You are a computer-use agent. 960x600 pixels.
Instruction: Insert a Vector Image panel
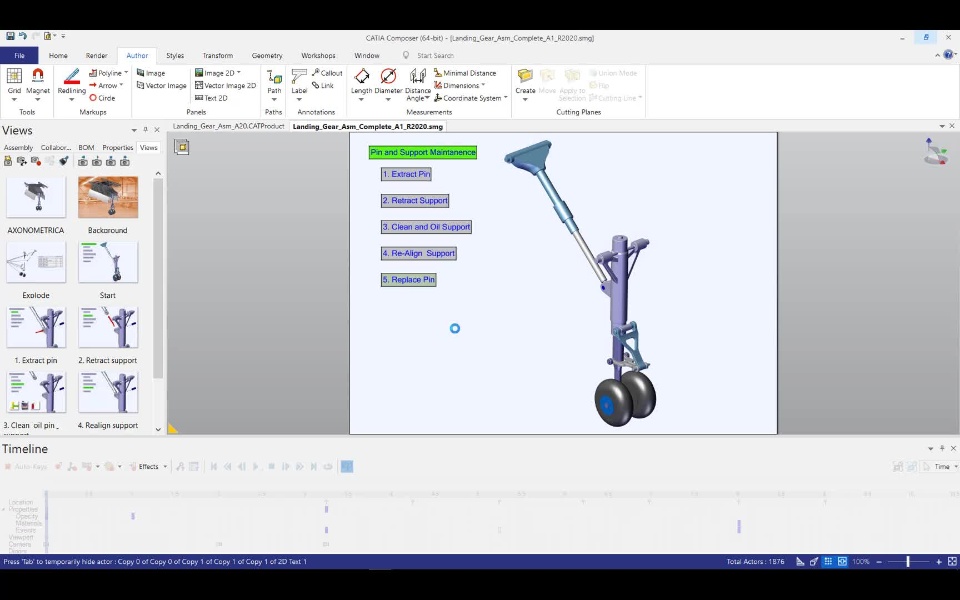tap(161, 86)
